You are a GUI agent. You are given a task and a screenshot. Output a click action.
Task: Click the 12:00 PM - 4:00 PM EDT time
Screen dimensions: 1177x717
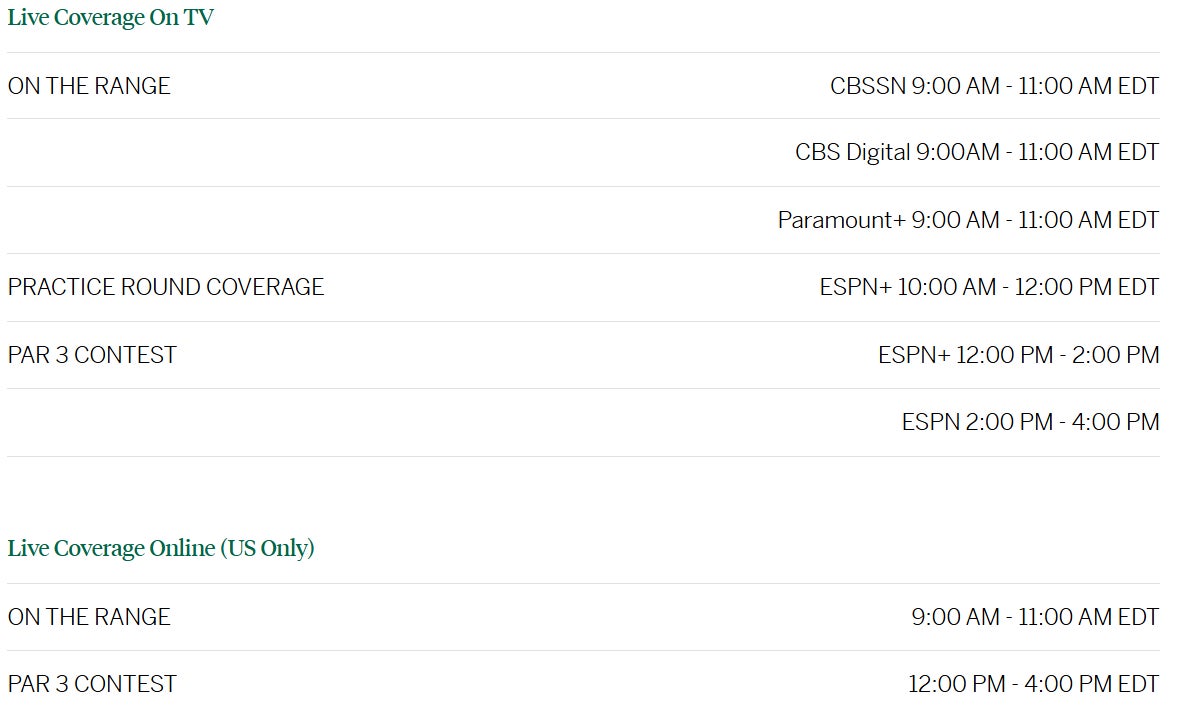pos(1033,684)
